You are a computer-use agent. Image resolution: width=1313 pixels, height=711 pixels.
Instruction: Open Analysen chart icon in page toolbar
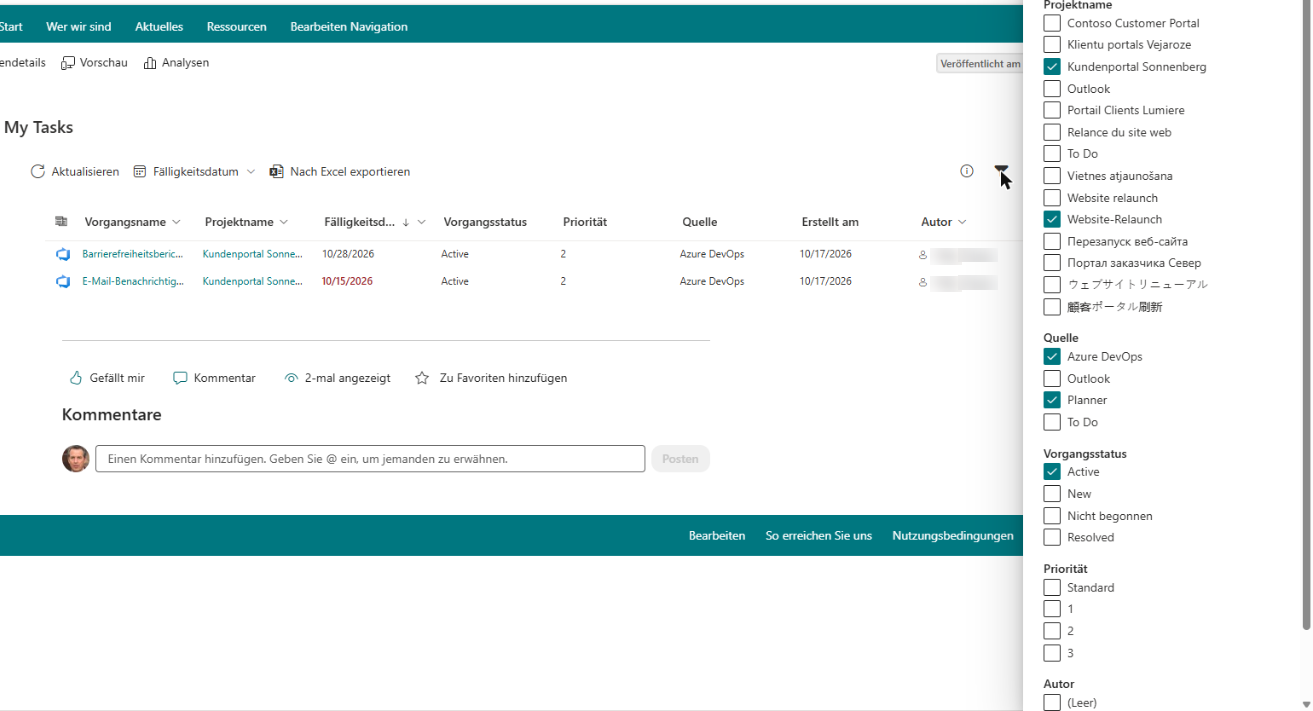pos(150,63)
